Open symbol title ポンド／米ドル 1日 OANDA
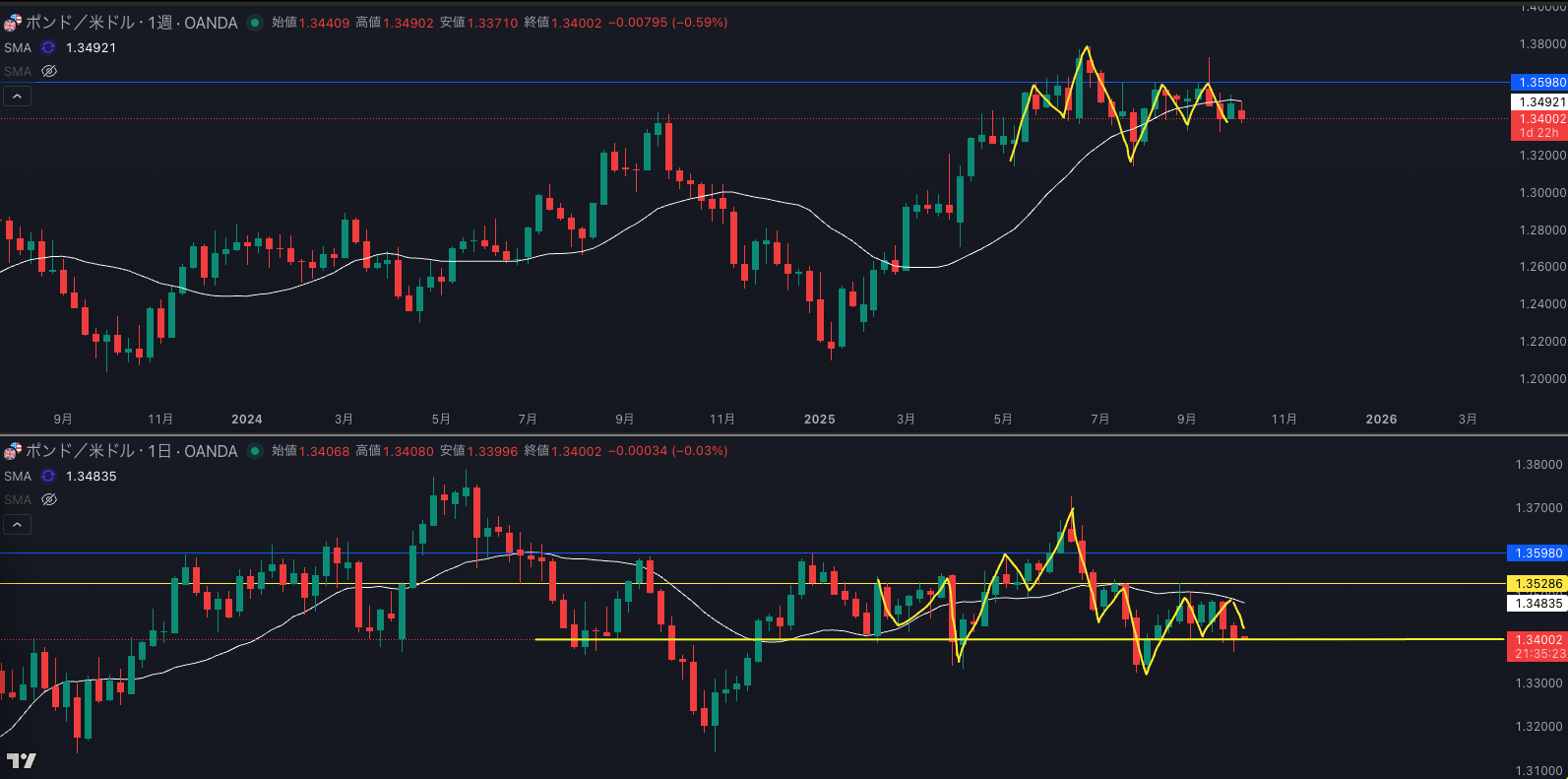1568x779 pixels. [130, 451]
